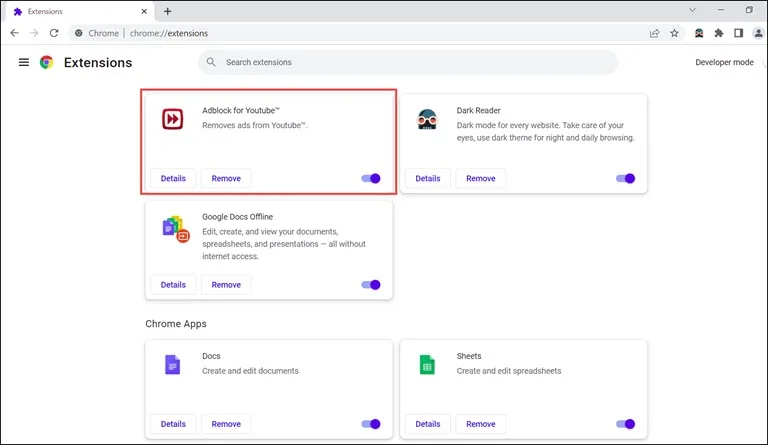Restore down the Chrome window

tap(749, 10)
